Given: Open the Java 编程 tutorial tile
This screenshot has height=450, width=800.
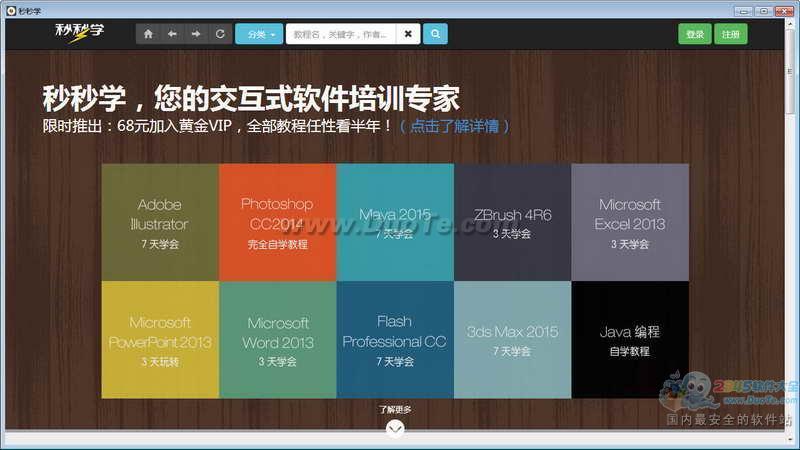Looking at the screenshot, I should point(630,340).
